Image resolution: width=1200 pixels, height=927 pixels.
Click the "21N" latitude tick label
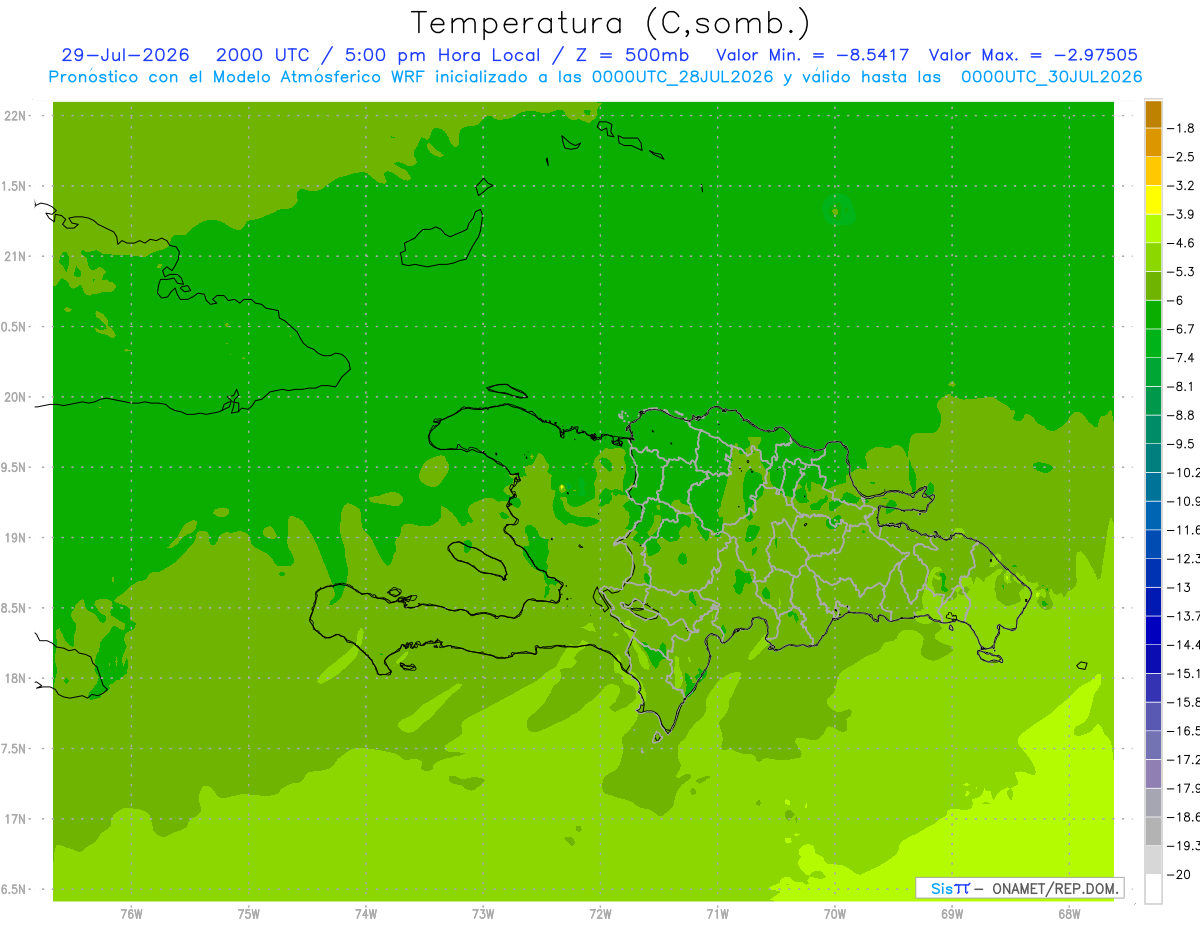tap(15, 256)
